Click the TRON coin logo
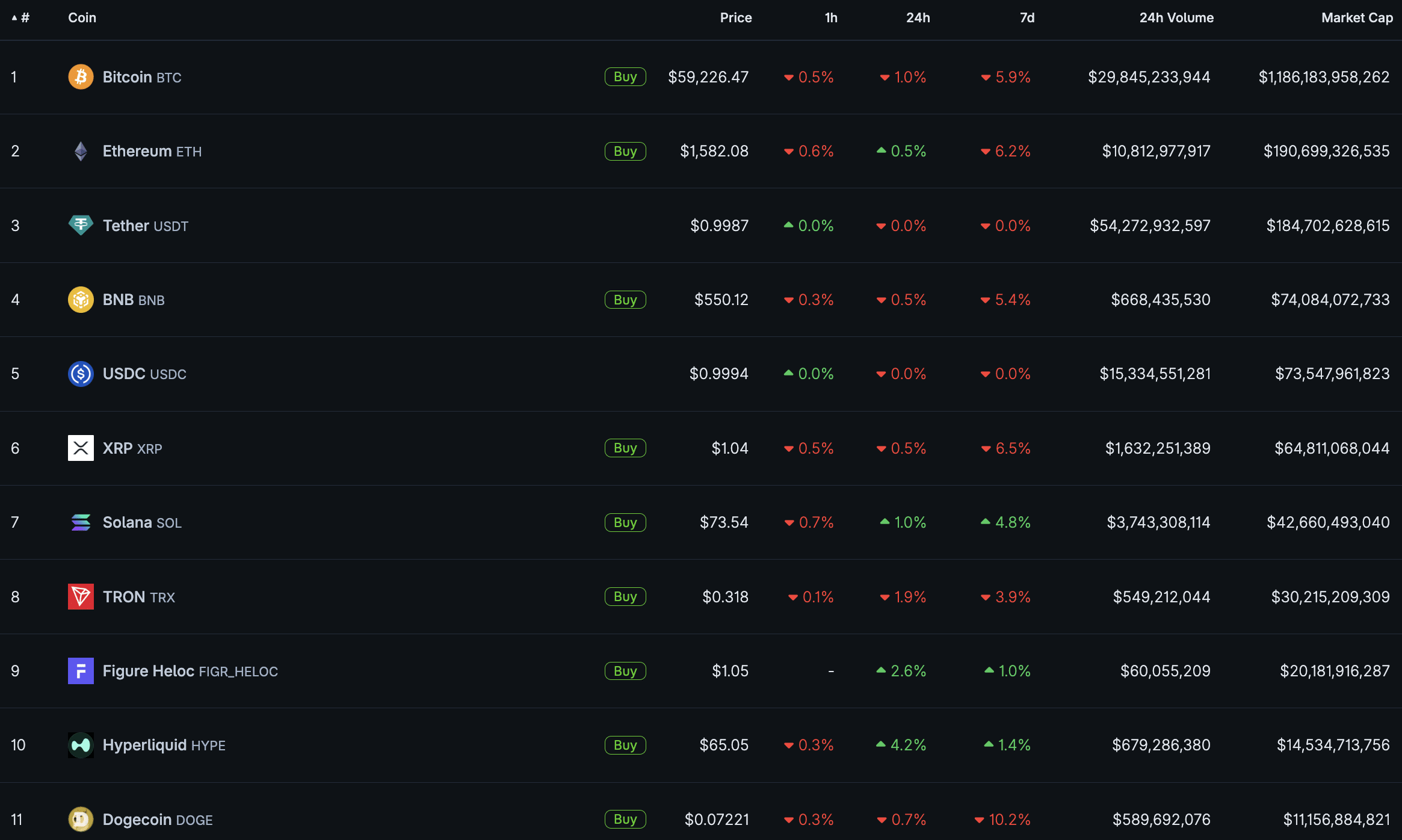 click(x=81, y=597)
